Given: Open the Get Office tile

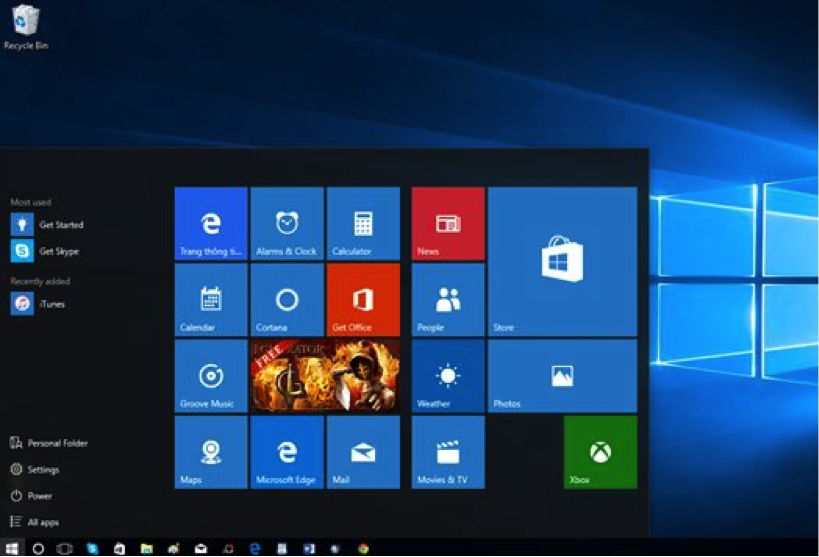Looking at the screenshot, I should 363,300.
